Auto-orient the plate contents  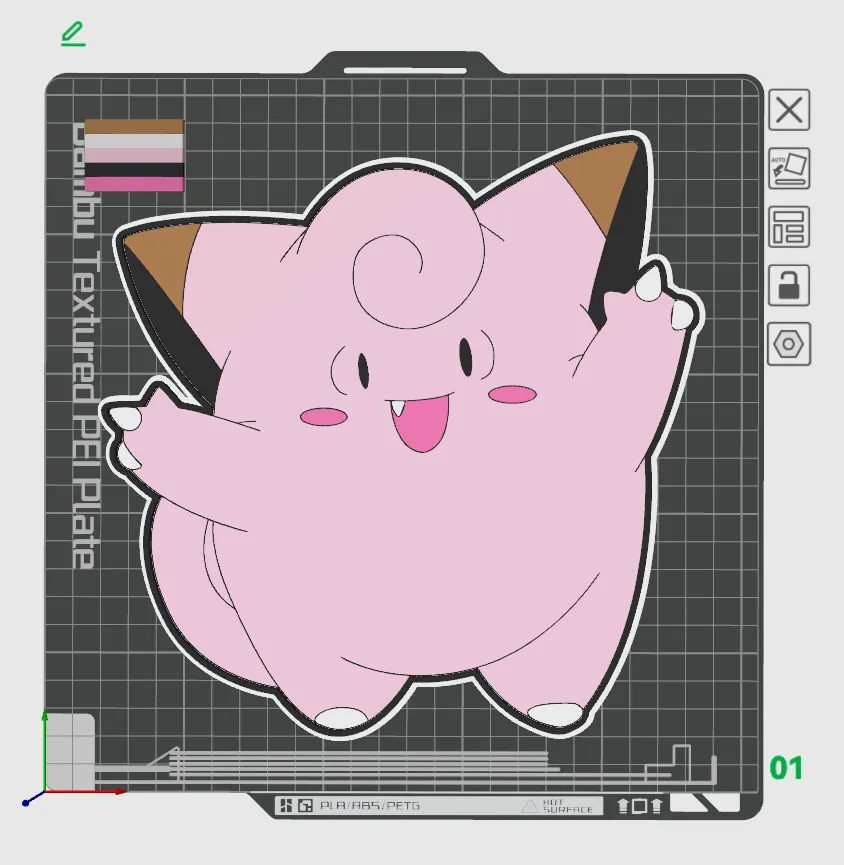pos(788,170)
